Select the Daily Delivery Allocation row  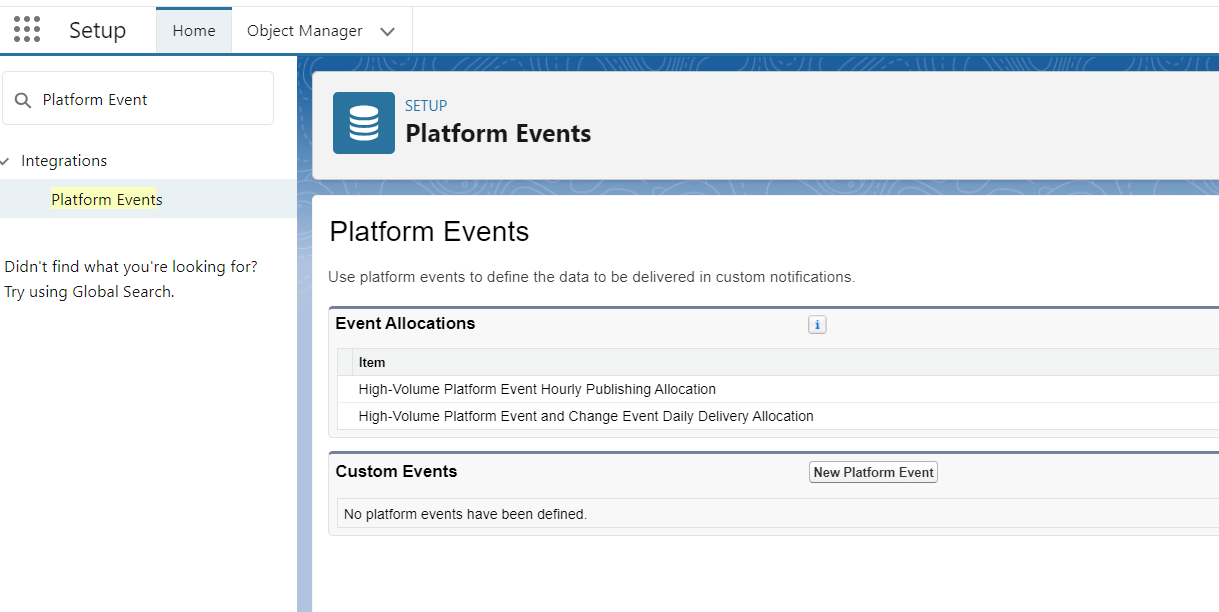pyautogui.click(x=778, y=416)
